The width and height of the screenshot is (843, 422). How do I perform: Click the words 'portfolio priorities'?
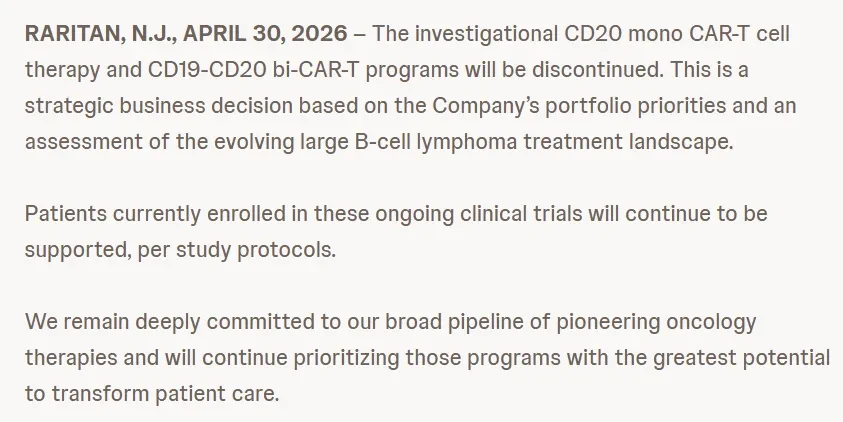[x=635, y=106]
